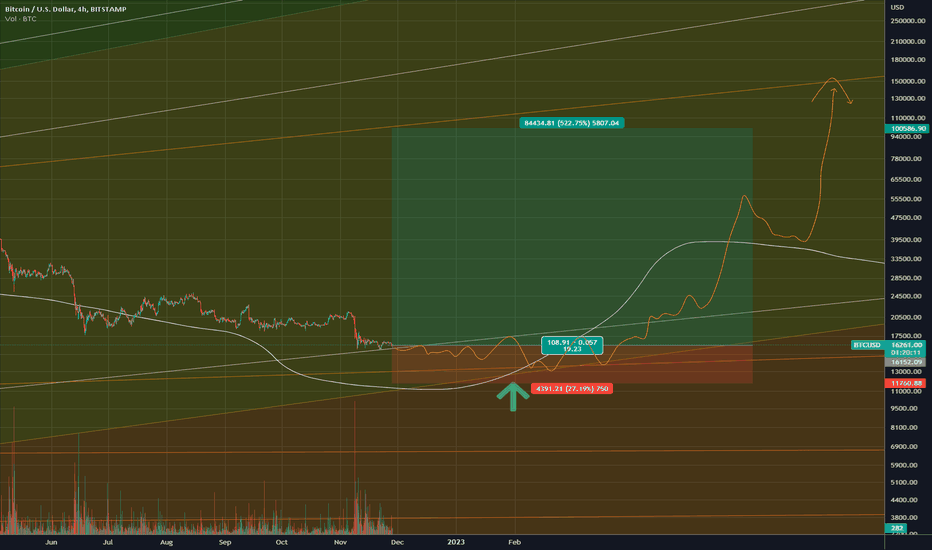This screenshot has width=932, height=550.
Task: Click the 150000.00 price axis label
Action: click(908, 81)
